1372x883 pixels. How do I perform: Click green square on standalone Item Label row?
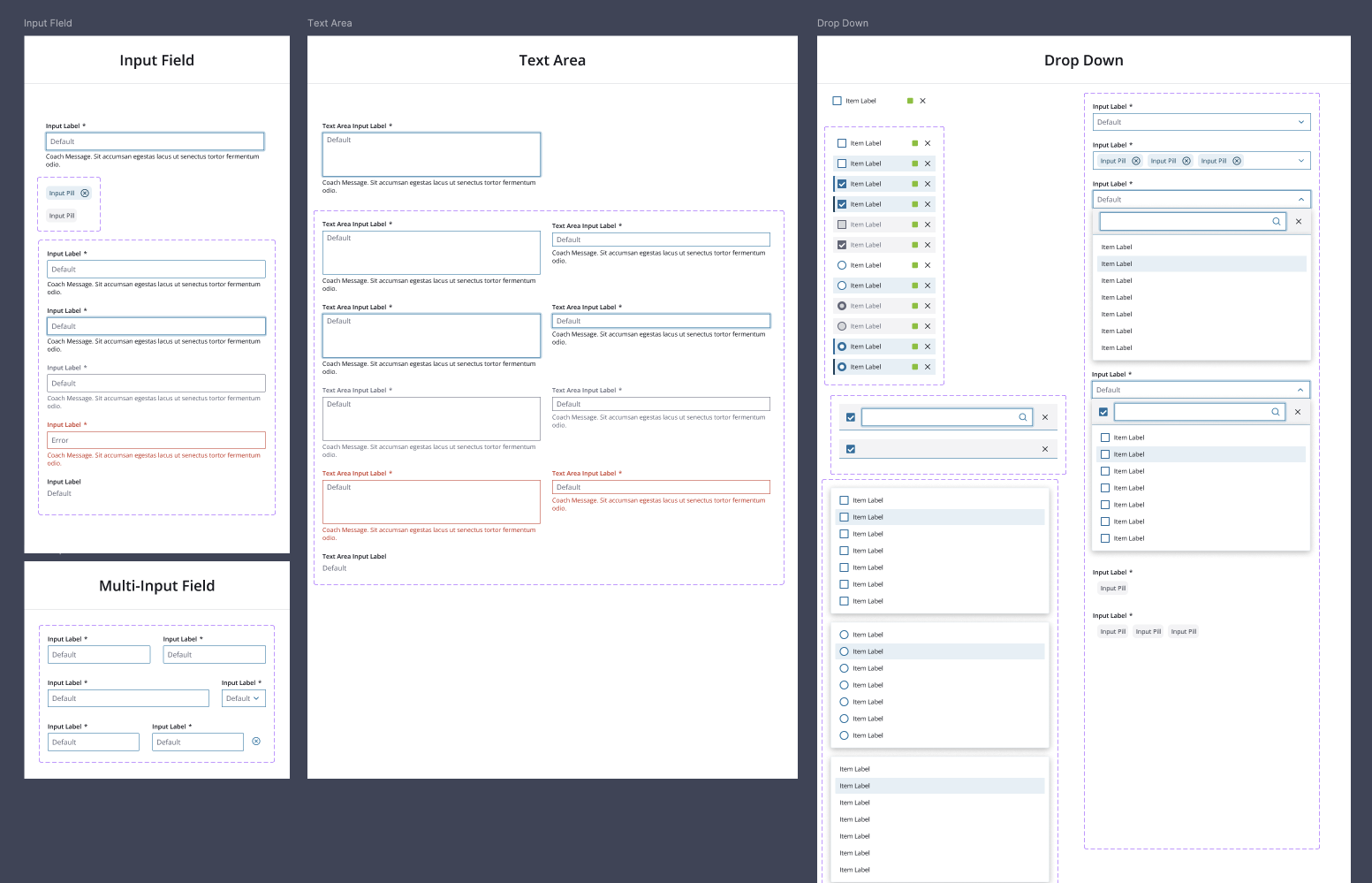pos(910,101)
